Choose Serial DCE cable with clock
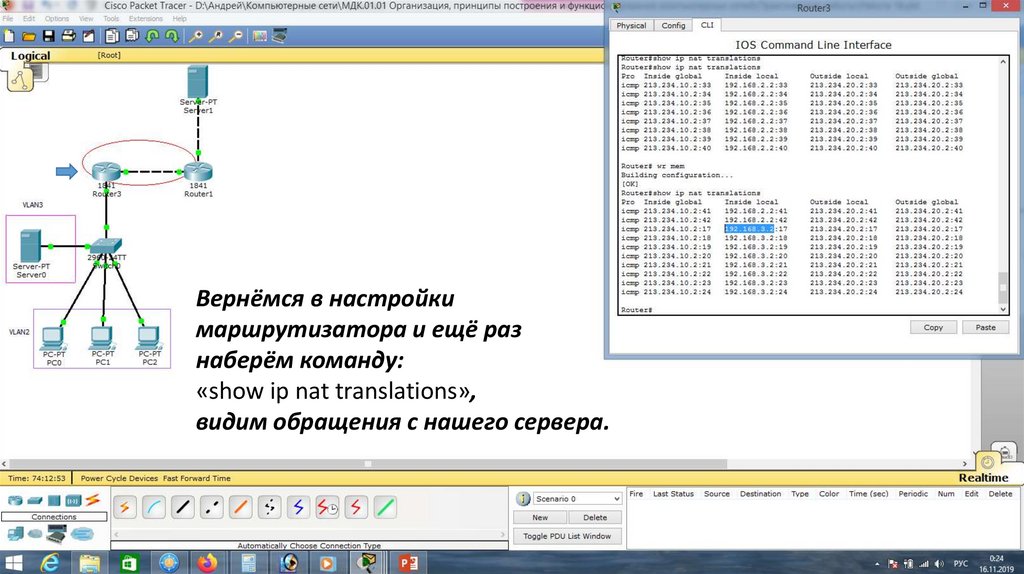Screen dimensions: 1024x574 [327, 507]
